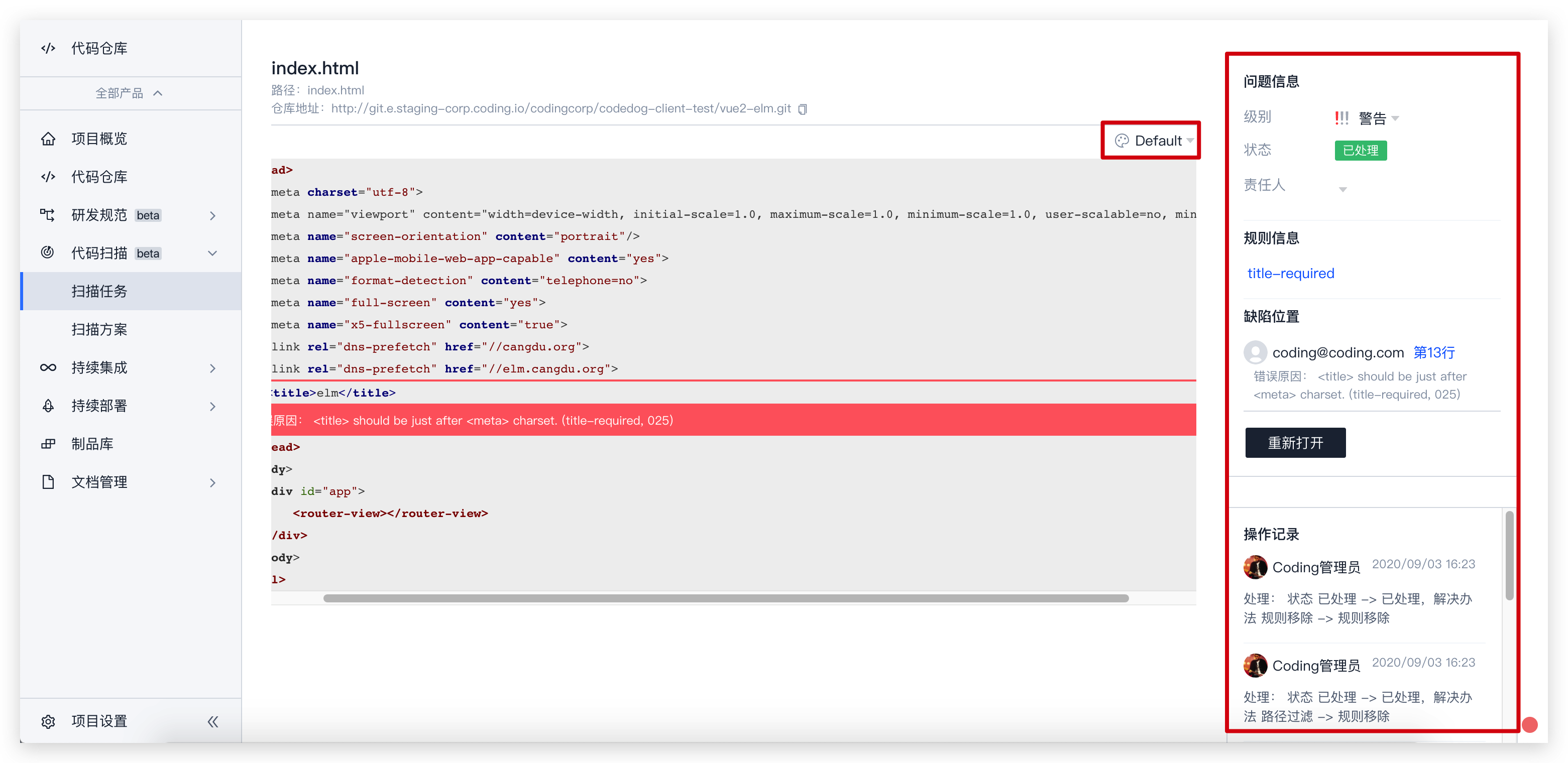This screenshot has height=763, width=1568.
Task: Open the title-required rule link
Action: (1290, 273)
